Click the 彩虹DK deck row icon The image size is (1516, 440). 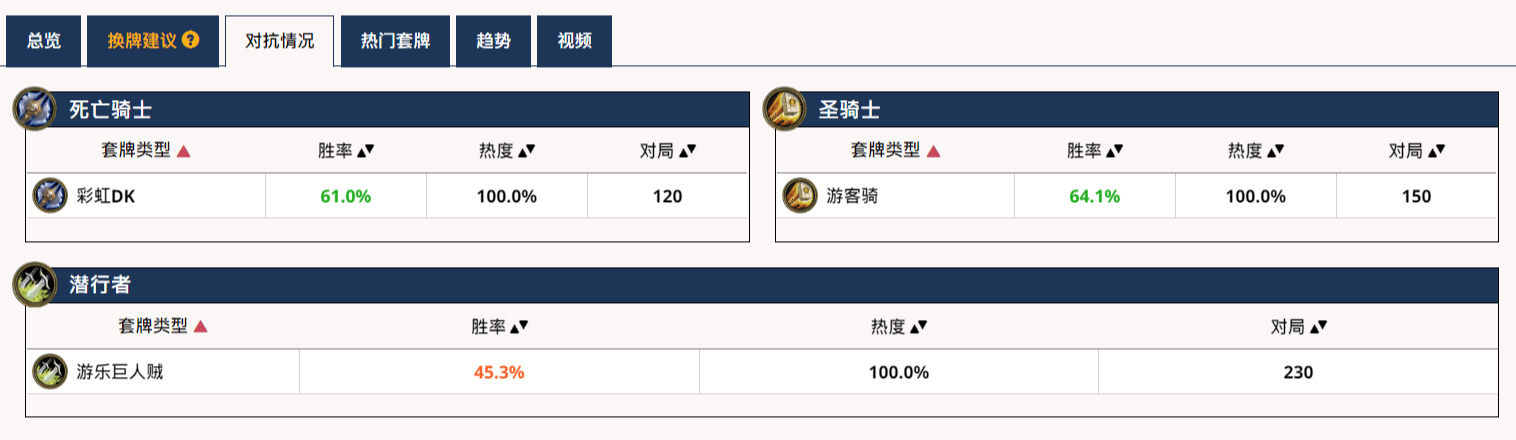tap(50, 196)
